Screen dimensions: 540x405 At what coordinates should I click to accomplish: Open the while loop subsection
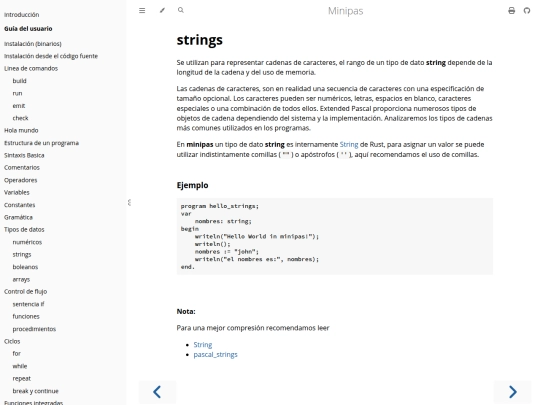point(20,366)
